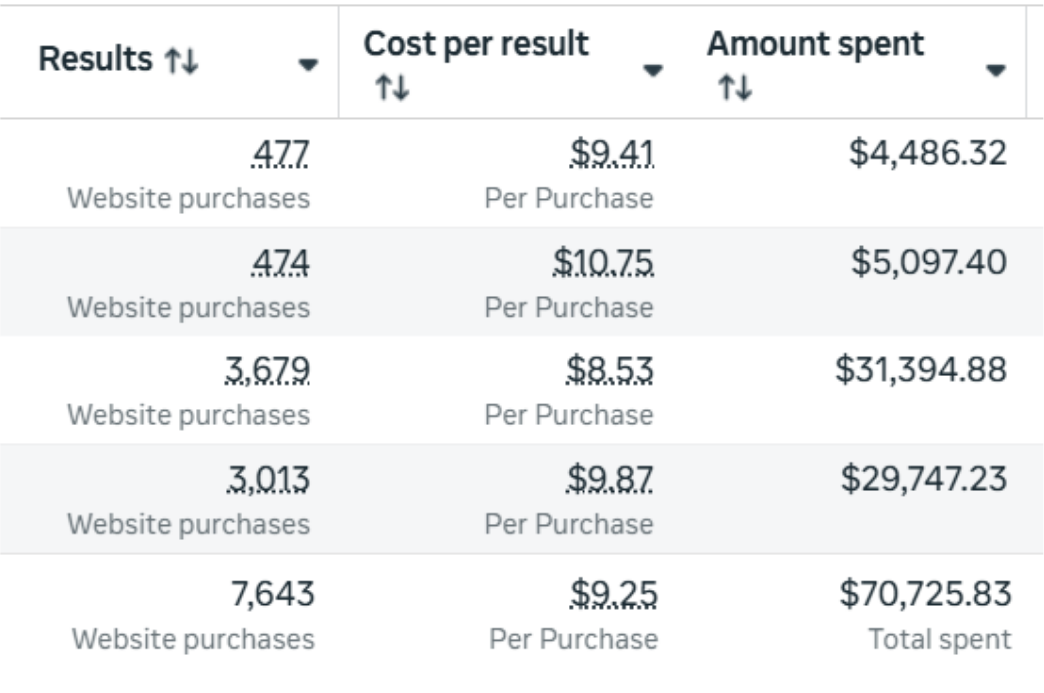This screenshot has height=693, width=1044.
Task: Click the $10.75 cost per purchase
Action: (604, 264)
